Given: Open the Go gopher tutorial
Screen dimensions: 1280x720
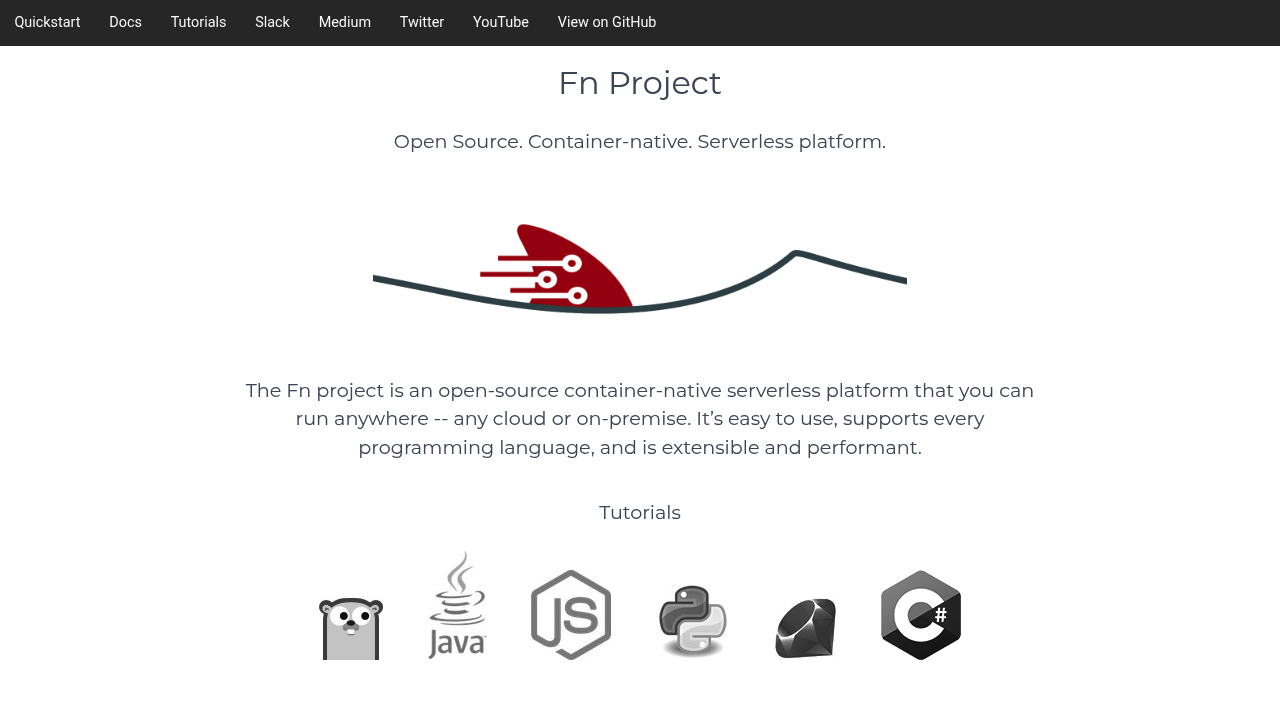Looking at the screenshot, I should pyautogui.click(x=351, y=628).
